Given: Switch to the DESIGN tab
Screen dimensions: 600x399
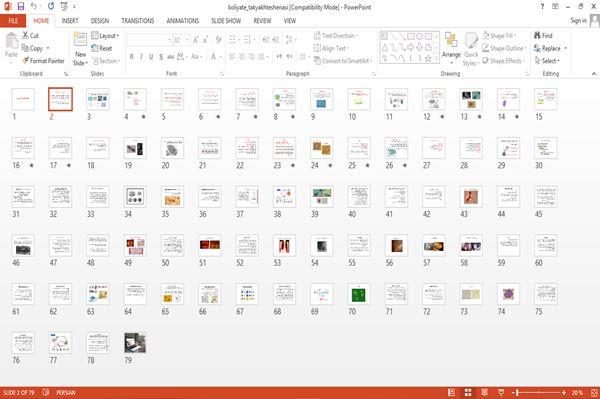Looking at the screenshot, I should pos(99,21).
